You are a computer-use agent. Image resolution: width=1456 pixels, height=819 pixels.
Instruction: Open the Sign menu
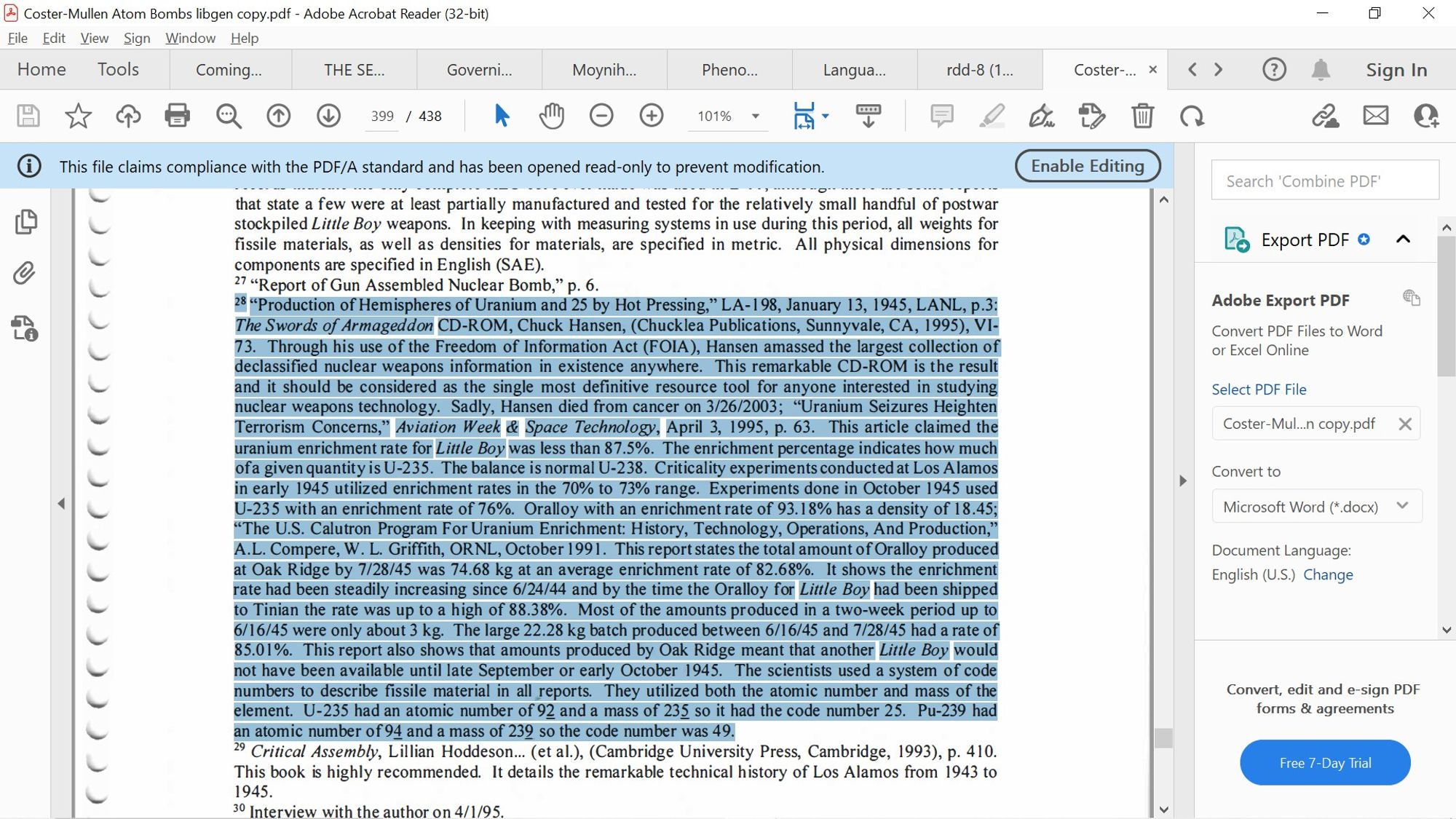[x=137, y=38]
